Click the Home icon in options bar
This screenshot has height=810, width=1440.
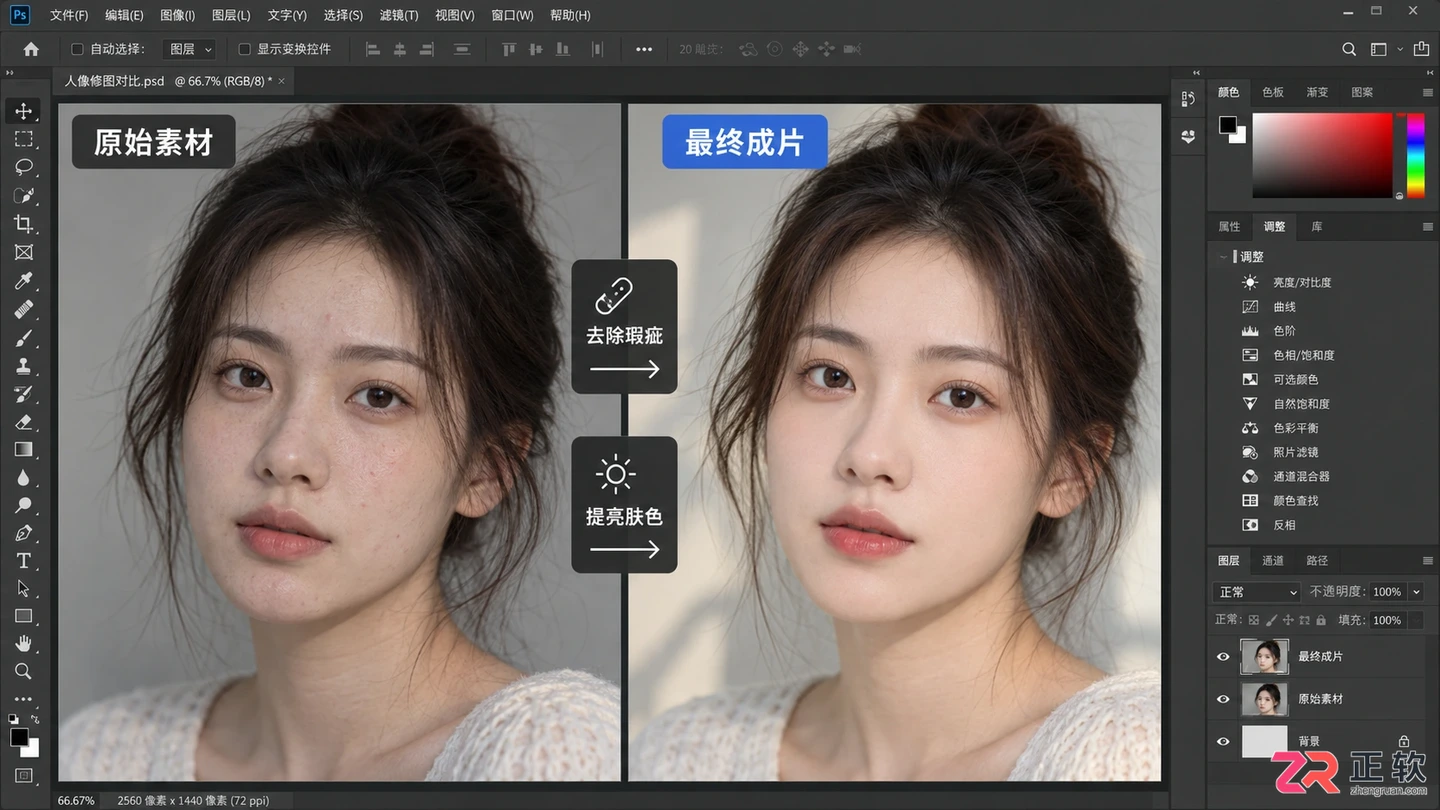coord(31,49)
